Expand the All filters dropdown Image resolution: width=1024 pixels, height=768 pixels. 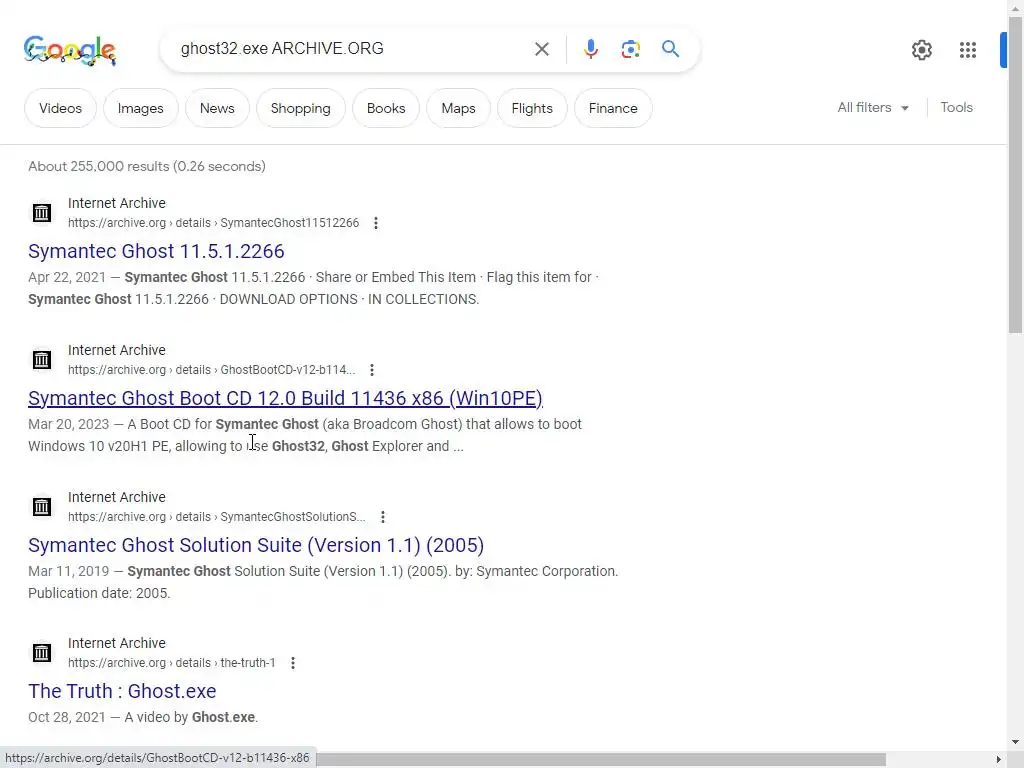(873, 108)
